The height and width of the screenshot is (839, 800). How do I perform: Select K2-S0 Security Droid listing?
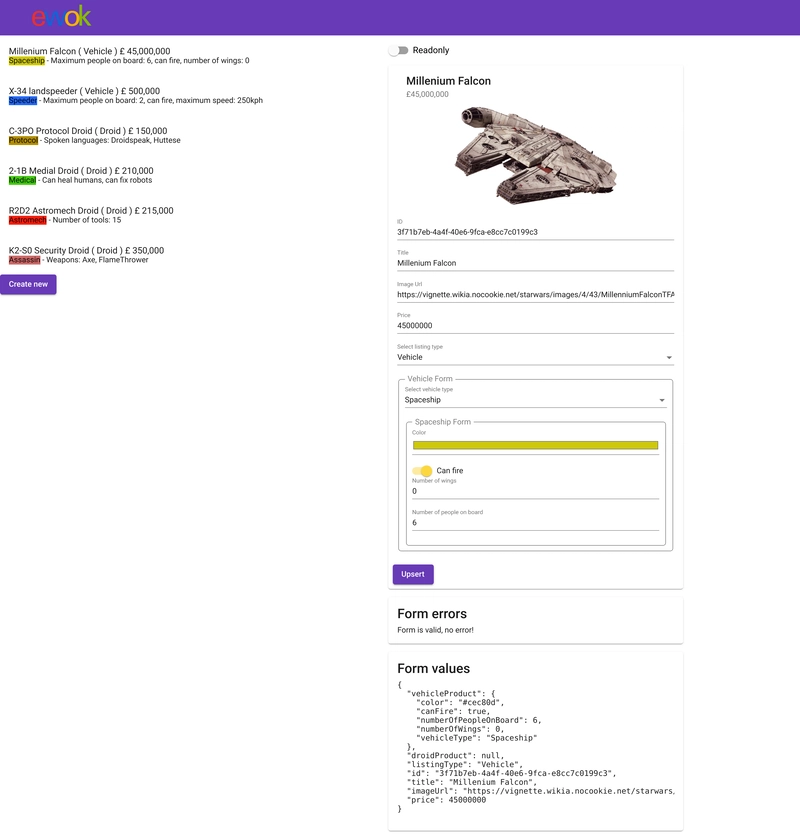(86, 255)
